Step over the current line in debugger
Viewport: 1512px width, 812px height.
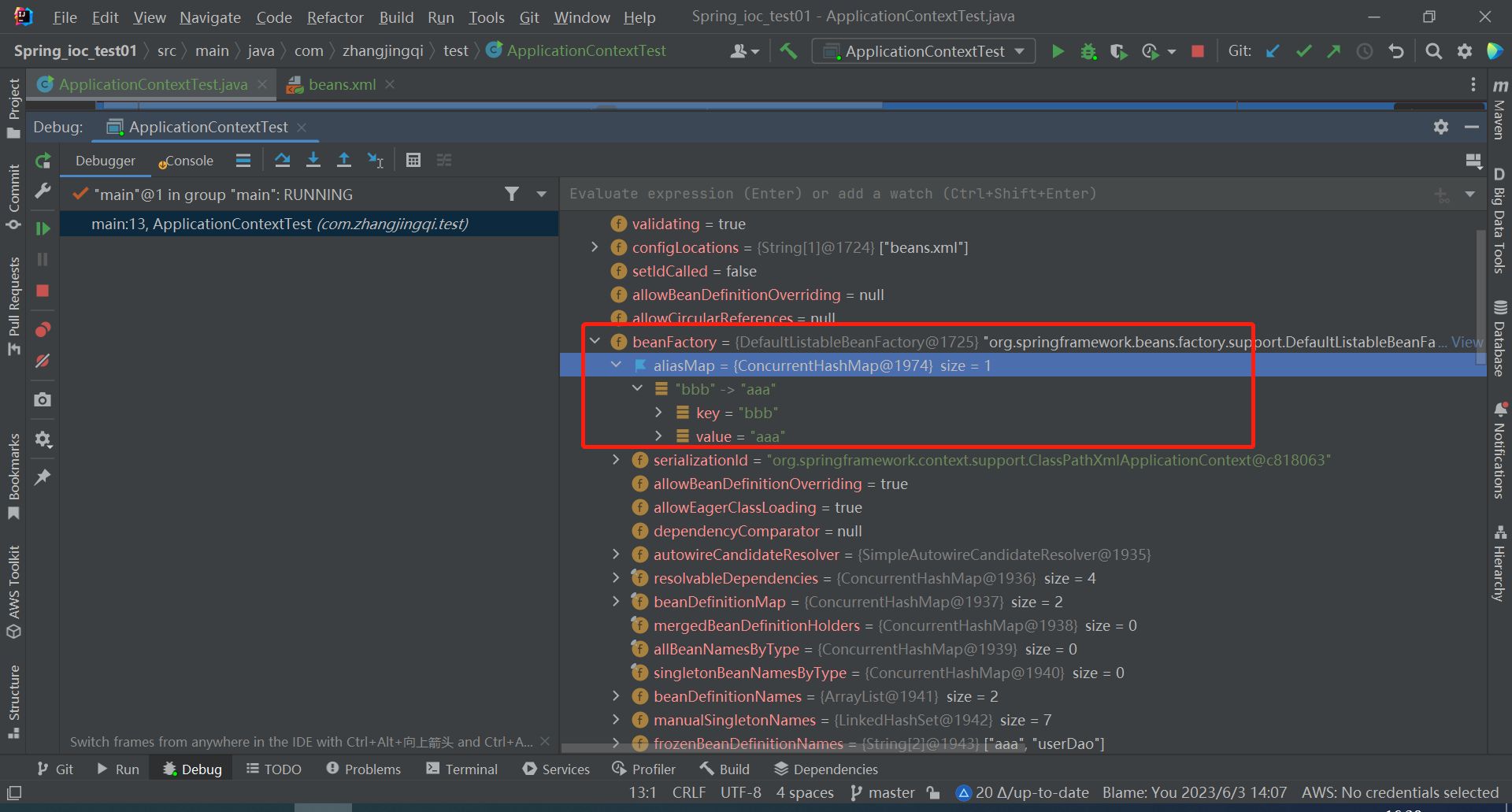pyautogui.click(x=283, y=160)
